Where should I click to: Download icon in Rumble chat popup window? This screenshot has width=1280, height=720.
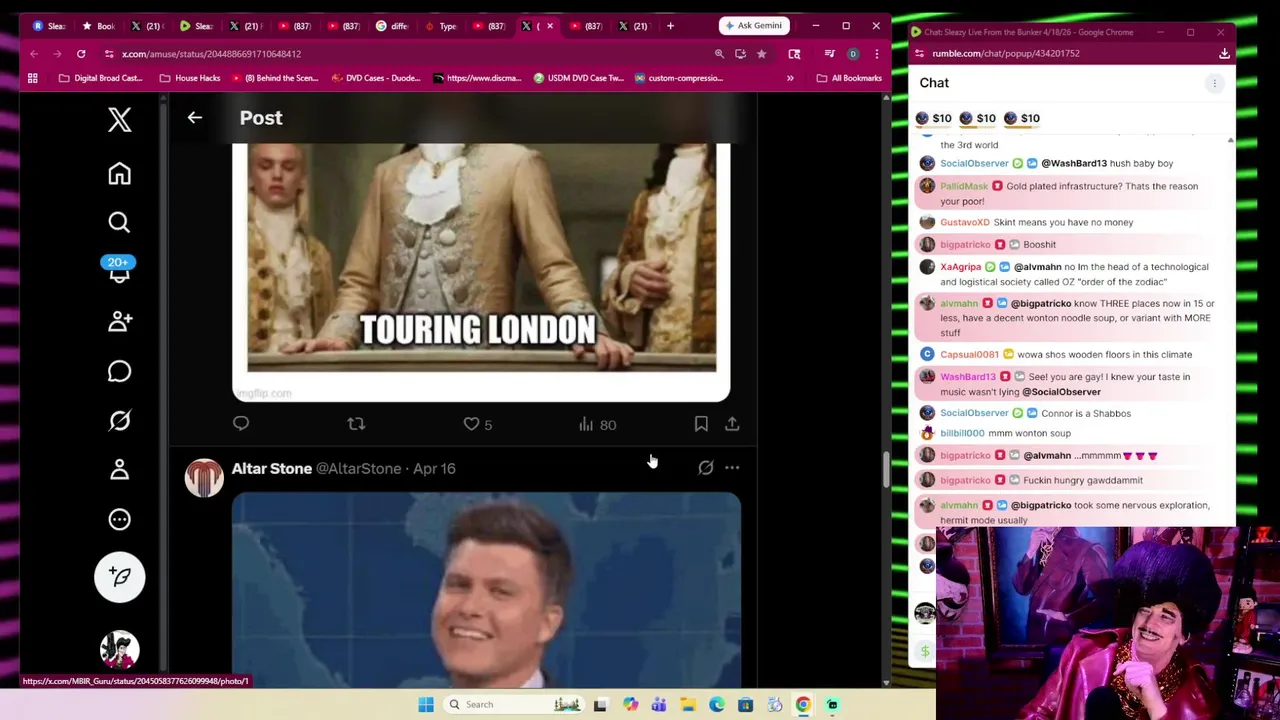(x=1224, y=54)
